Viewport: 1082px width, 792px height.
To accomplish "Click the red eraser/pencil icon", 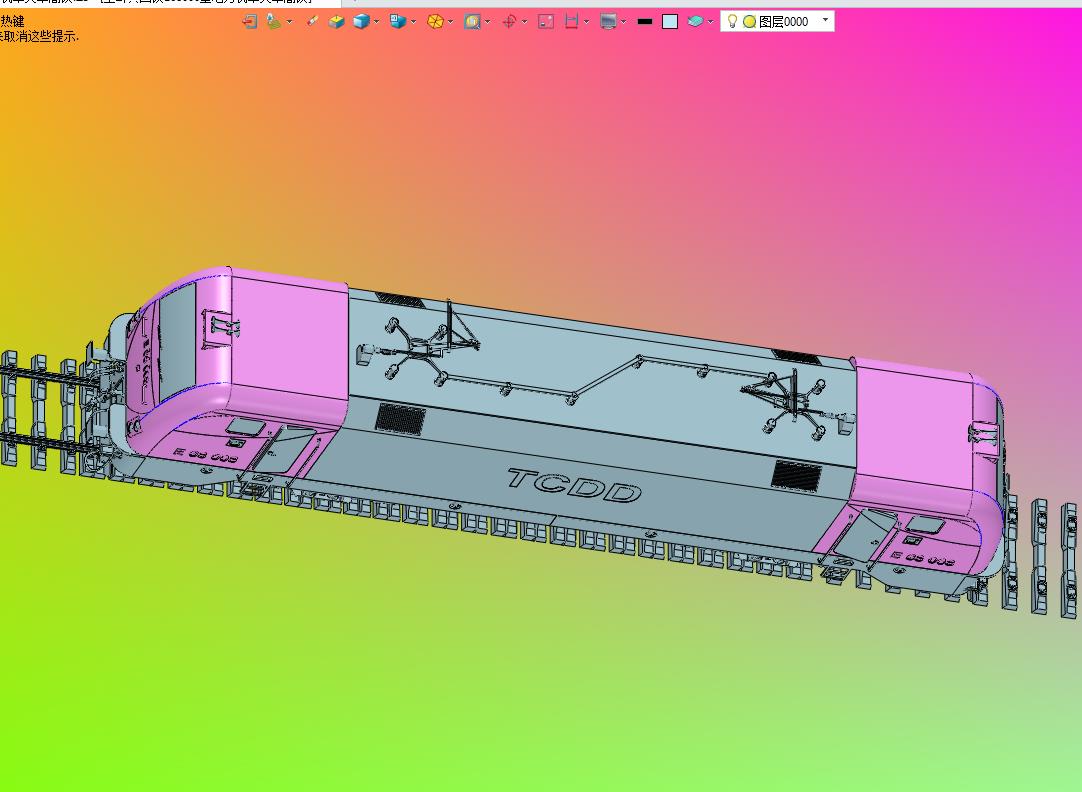I will [x=312, y=21].
